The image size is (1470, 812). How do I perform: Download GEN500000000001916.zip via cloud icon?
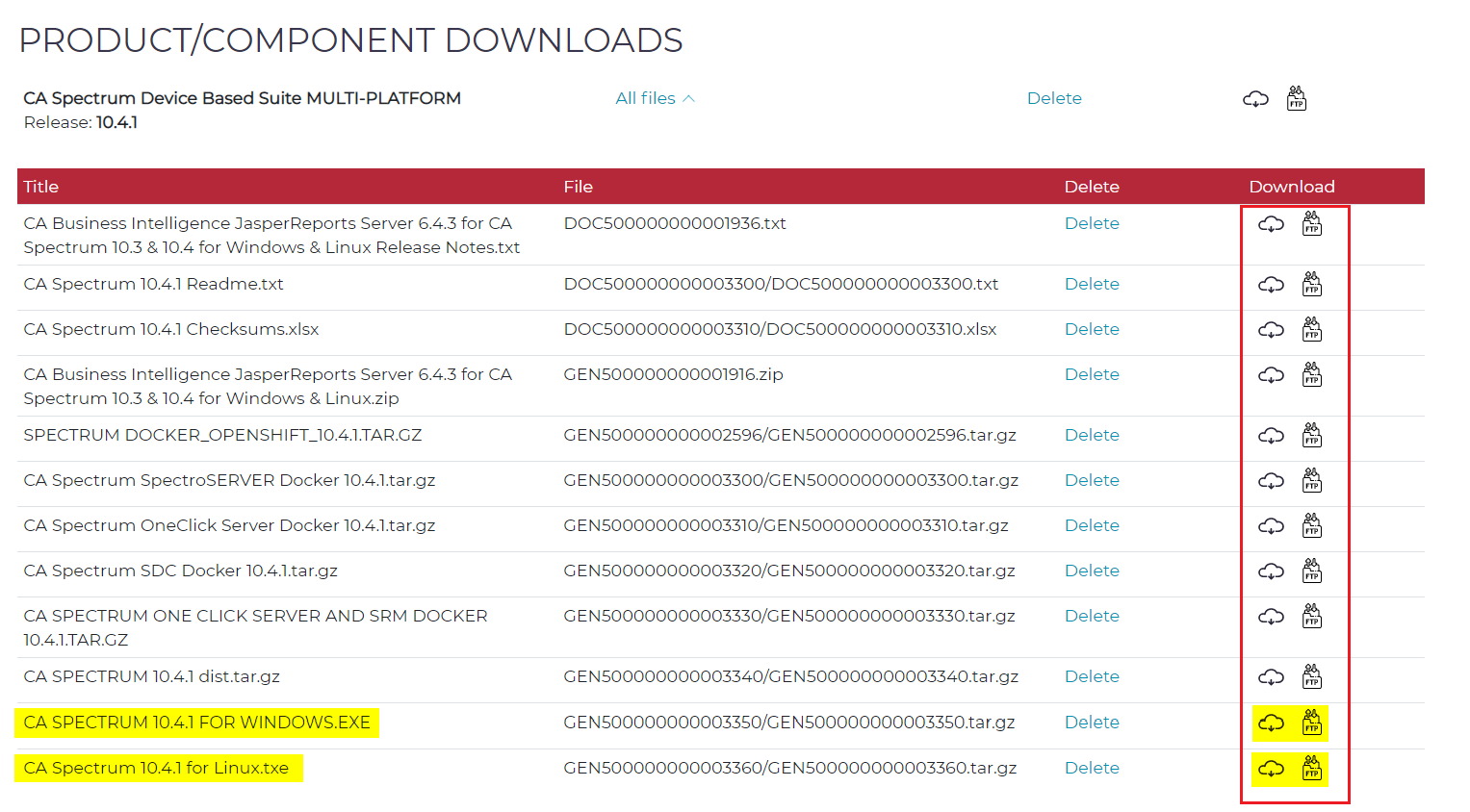click(1271, 375)
